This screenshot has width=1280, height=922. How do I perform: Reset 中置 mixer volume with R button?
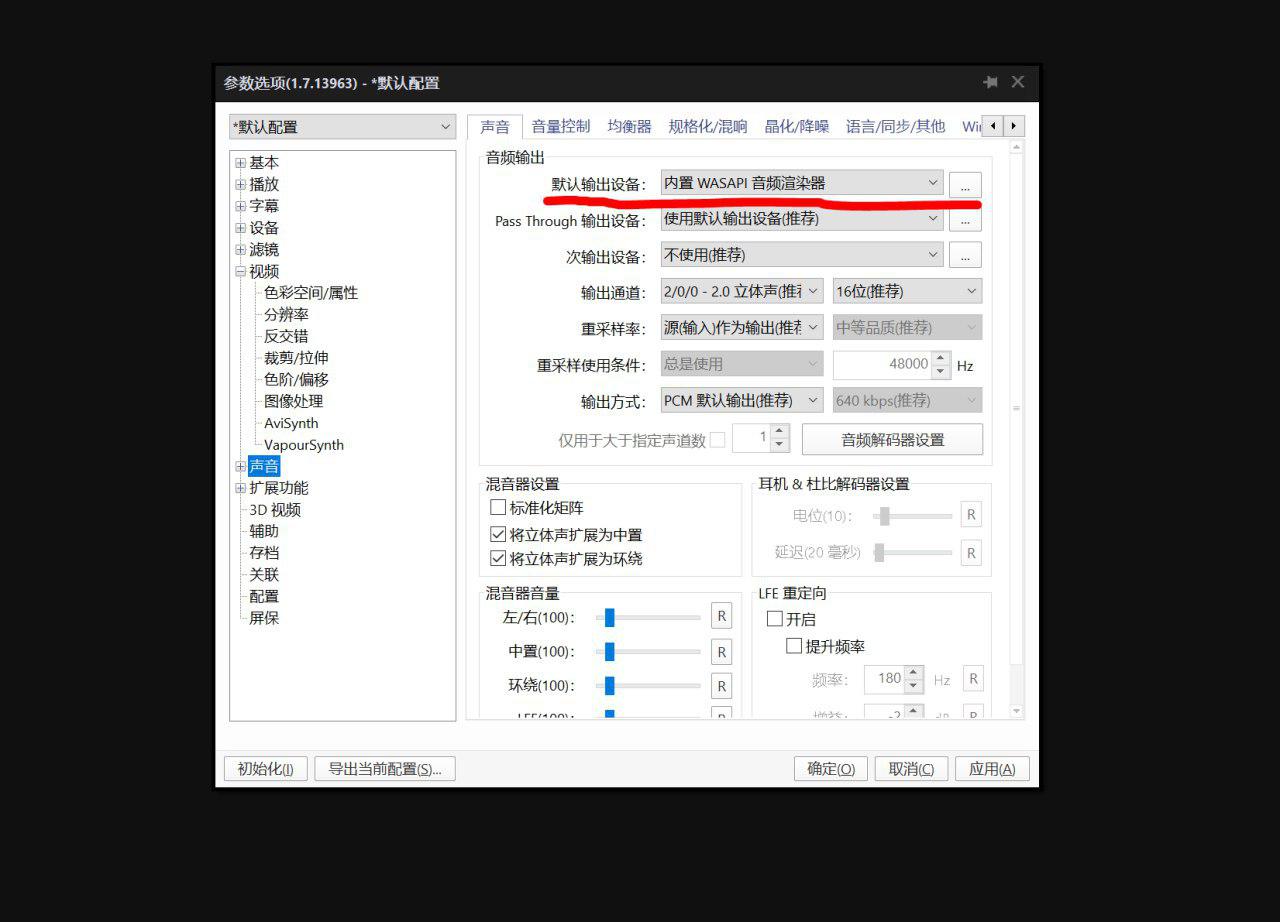point(721,651)
